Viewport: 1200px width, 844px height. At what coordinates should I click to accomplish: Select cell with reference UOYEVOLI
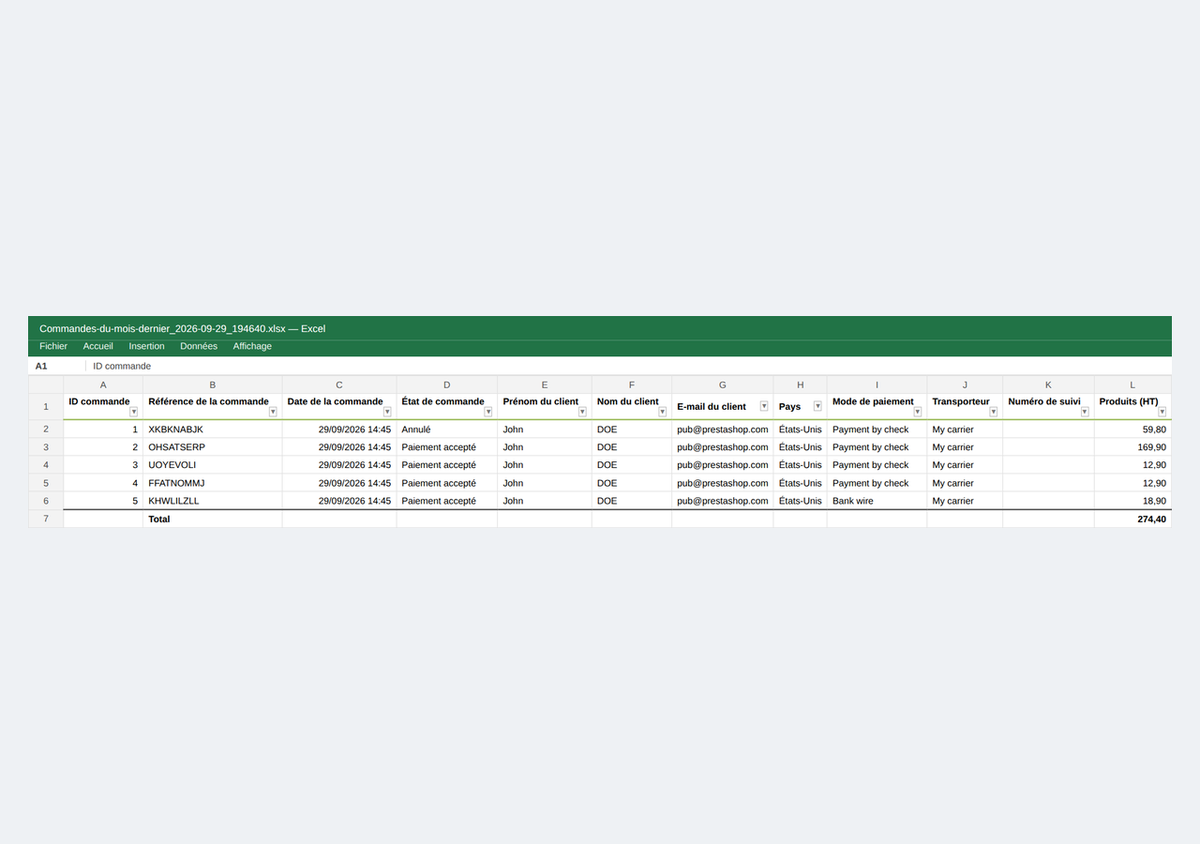pos(212,465)
